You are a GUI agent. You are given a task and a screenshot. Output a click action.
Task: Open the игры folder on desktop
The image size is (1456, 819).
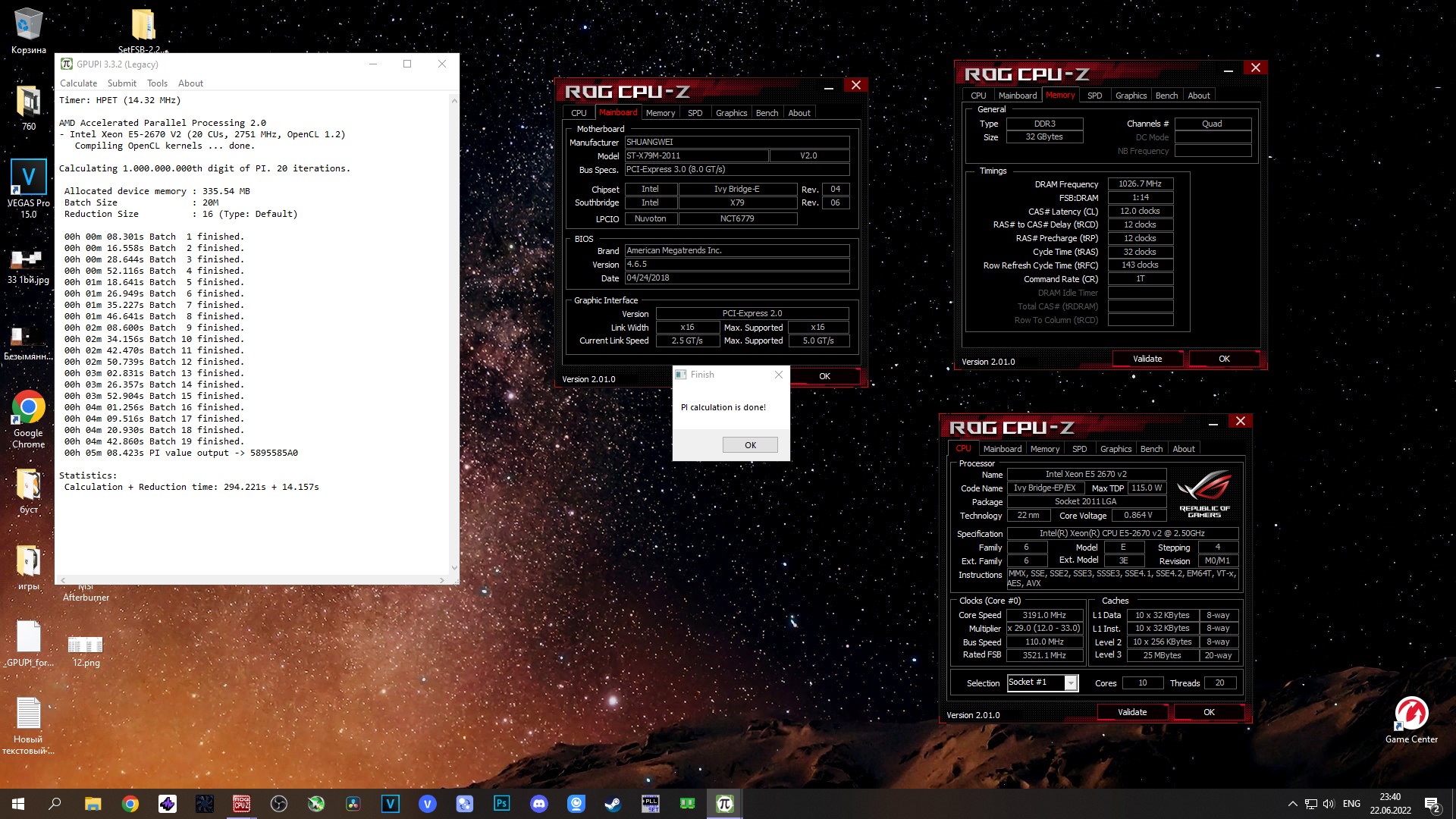(28, 568)
